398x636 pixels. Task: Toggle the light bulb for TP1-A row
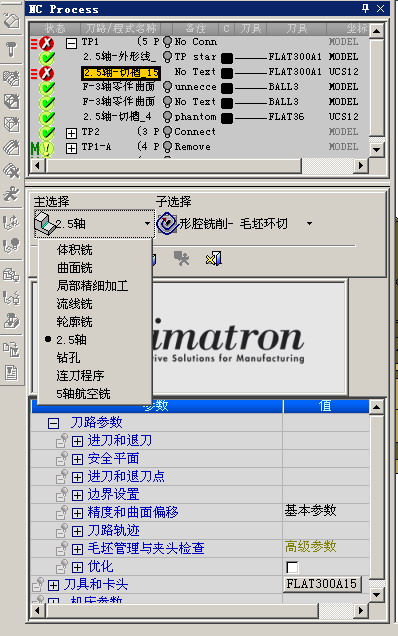pyautogui.click(x=167, y=147)
